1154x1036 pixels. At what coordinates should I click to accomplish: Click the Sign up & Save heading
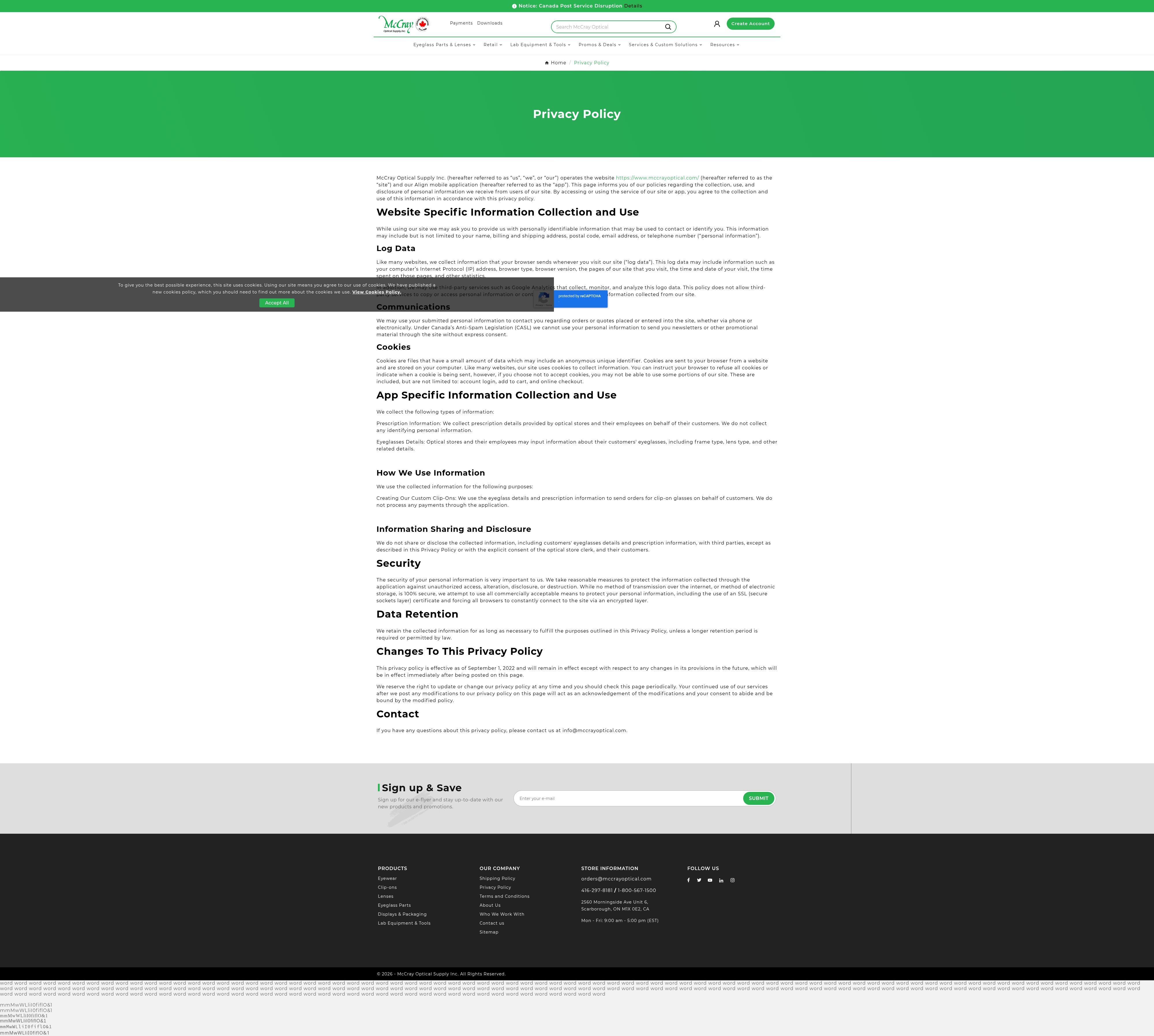421,788
